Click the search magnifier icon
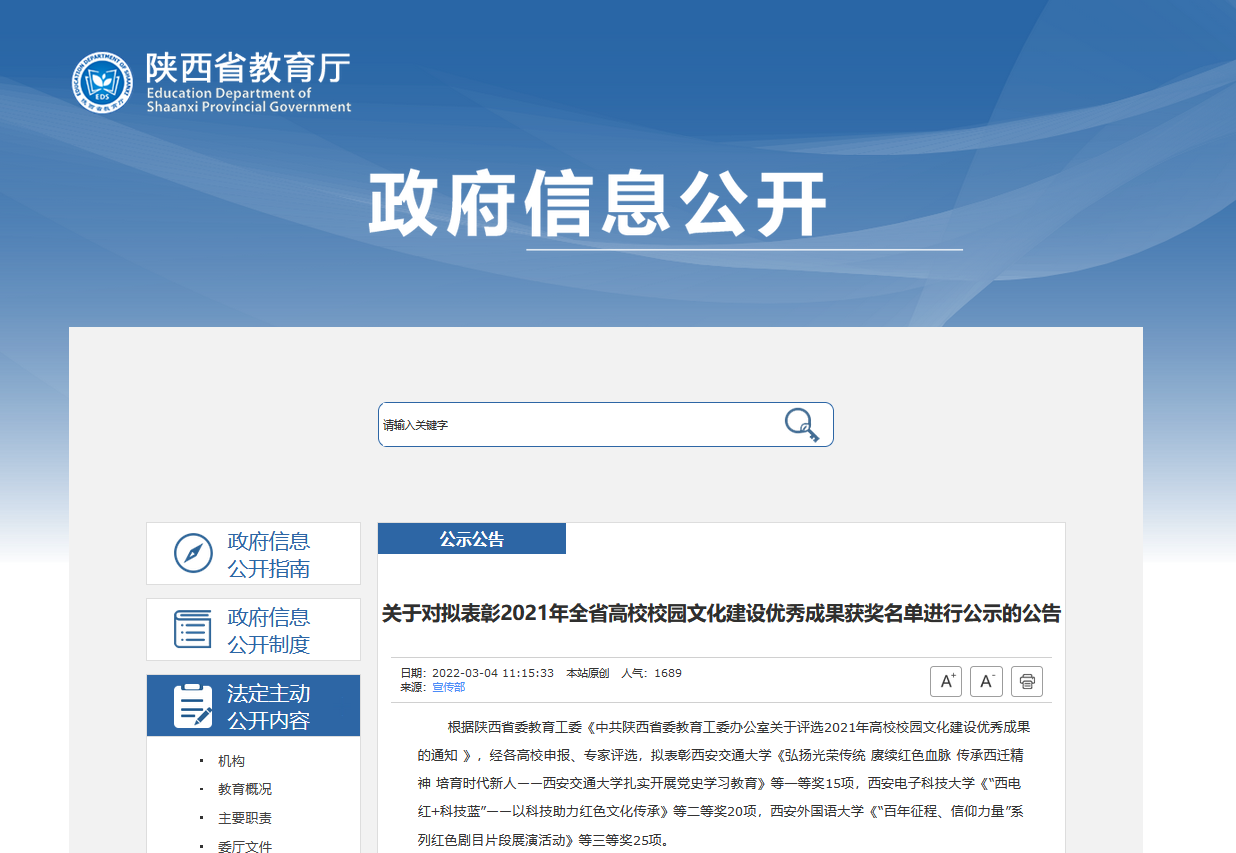Screen dimensions: 1236x853 coord(801,424)
